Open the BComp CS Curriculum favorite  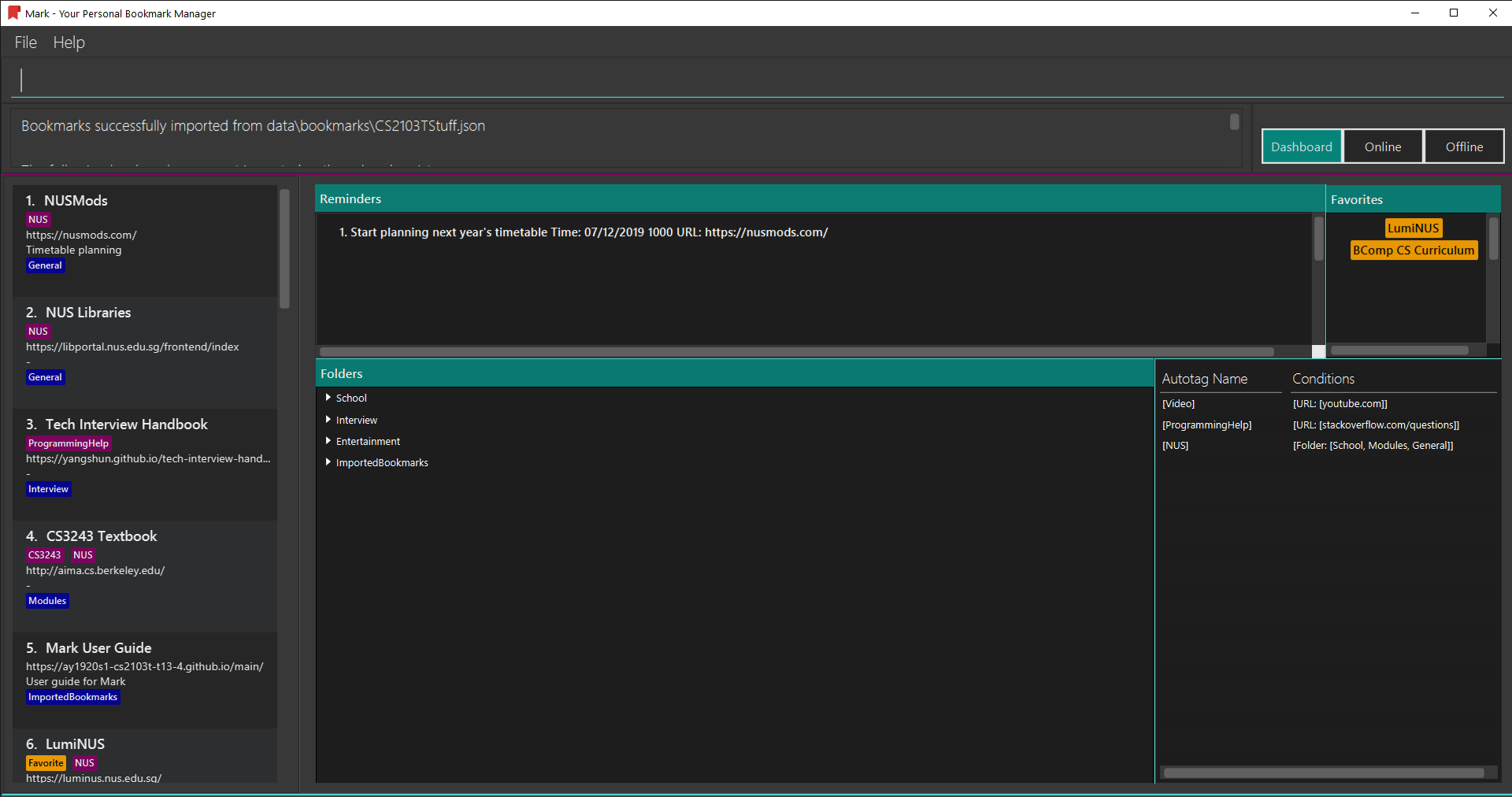point(1414,250)
